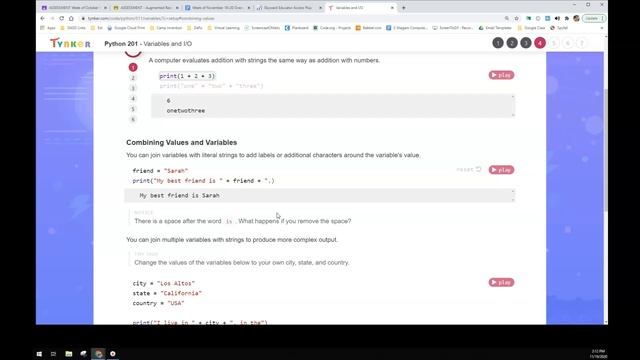The width and height of the screenshot is (640, 360).
Task: Switch to ASSESSMENT Augmented tab
Action: coord(146,8)
